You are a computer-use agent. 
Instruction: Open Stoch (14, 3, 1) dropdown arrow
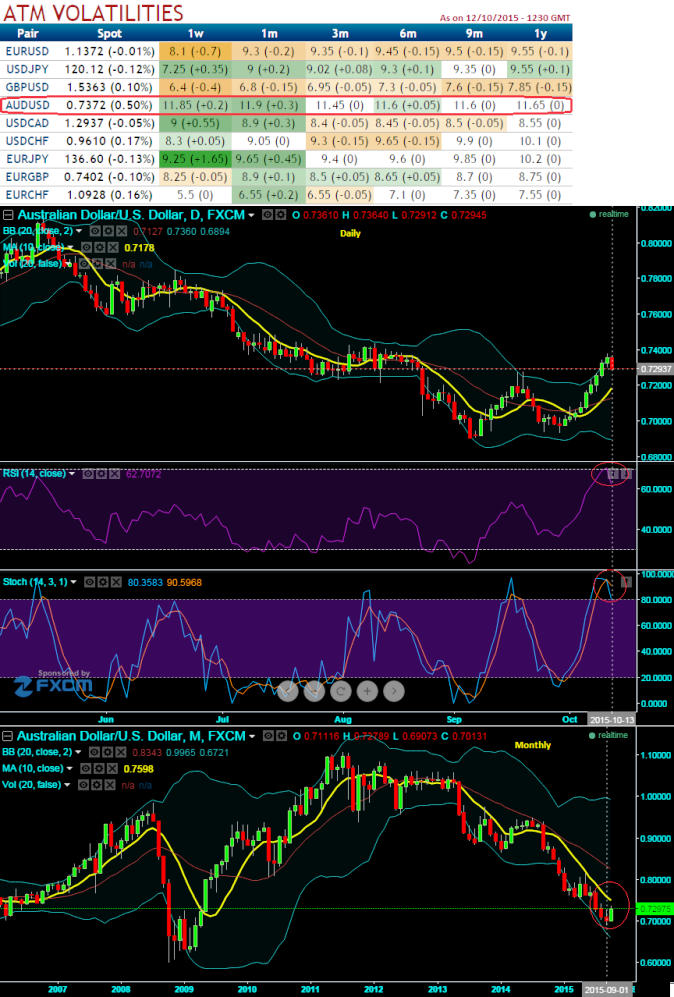[74, 580]
